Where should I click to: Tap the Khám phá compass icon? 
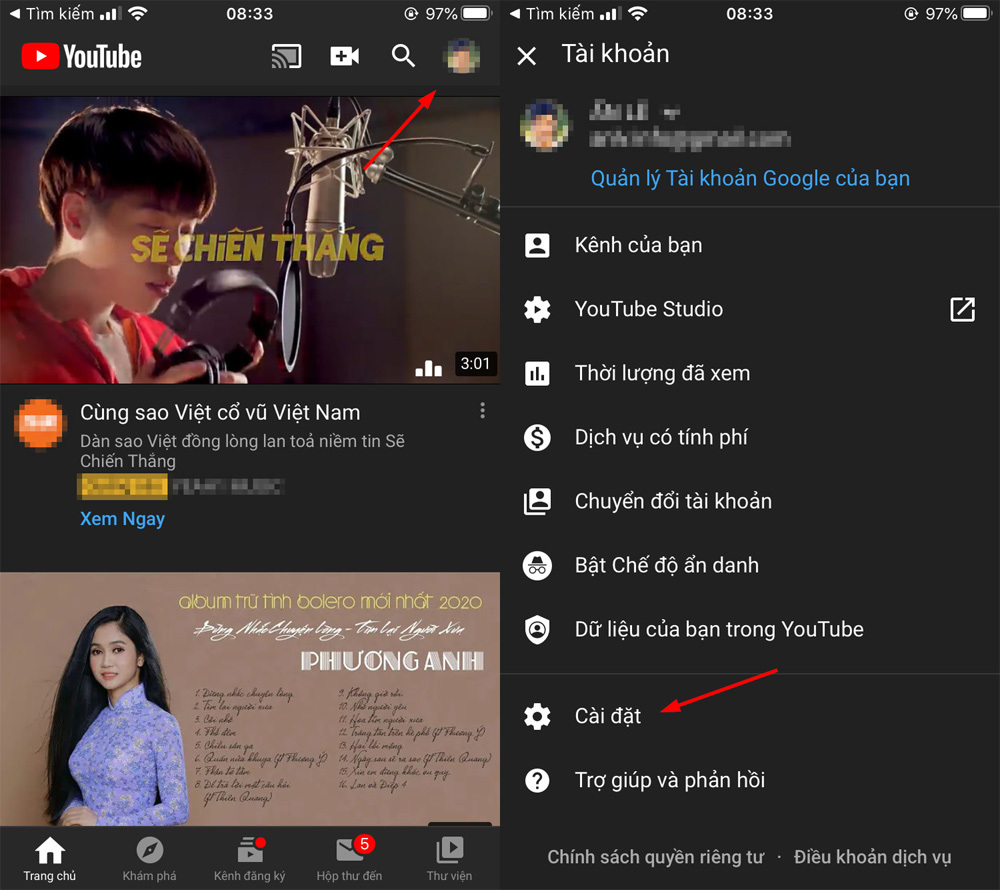click(149, 857)
